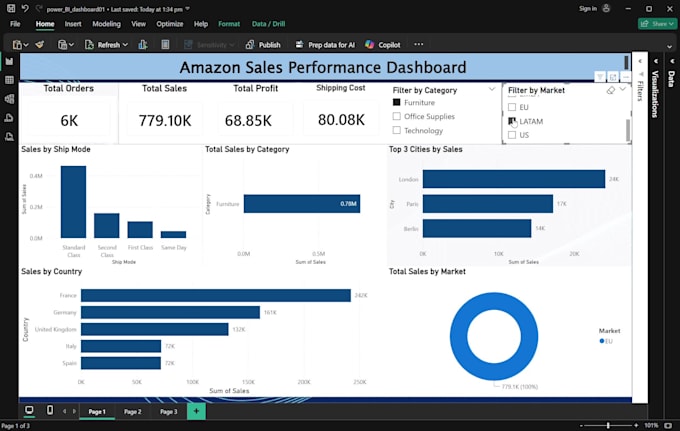Open the Refresh dropdown arrow
The width and height of the screenshot is (680, 431).
point(125,45)
